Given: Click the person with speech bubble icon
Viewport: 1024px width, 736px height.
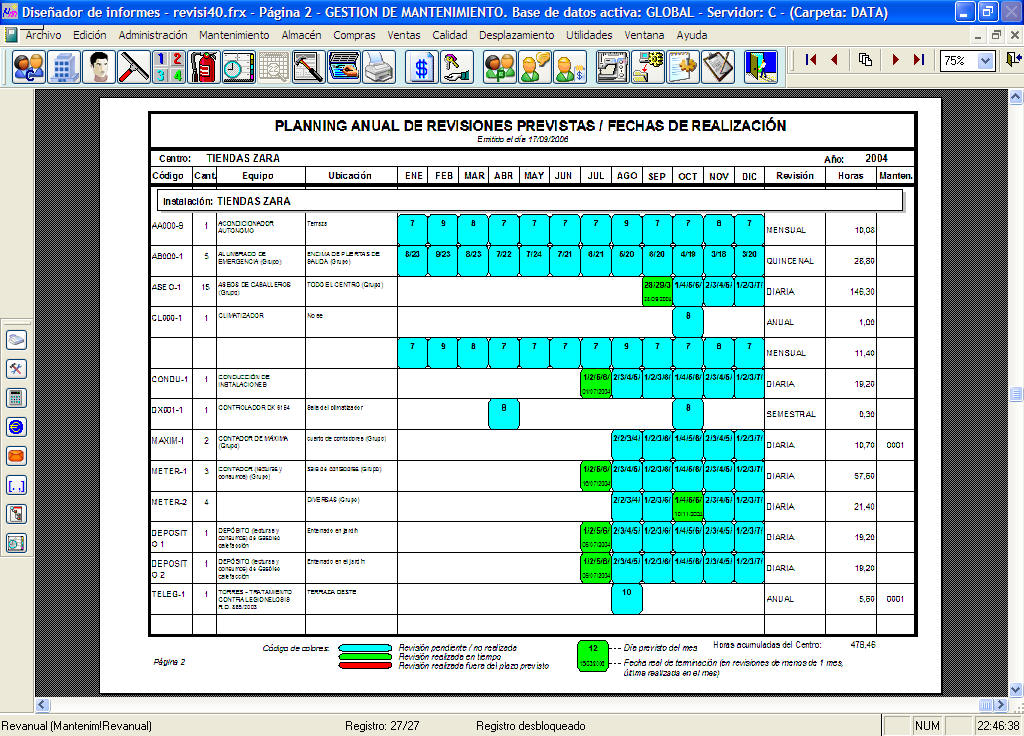Looking at the screenshot, I should point(534,67).
